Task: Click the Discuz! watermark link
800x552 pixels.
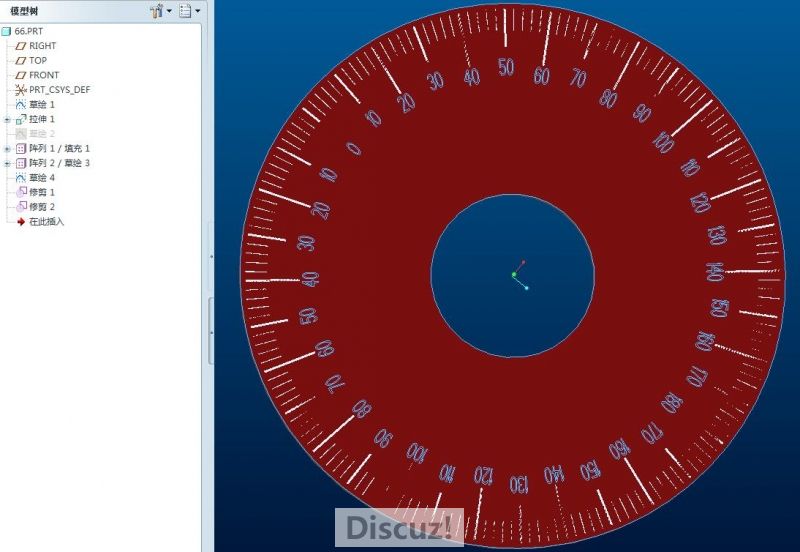Action: 399,527
